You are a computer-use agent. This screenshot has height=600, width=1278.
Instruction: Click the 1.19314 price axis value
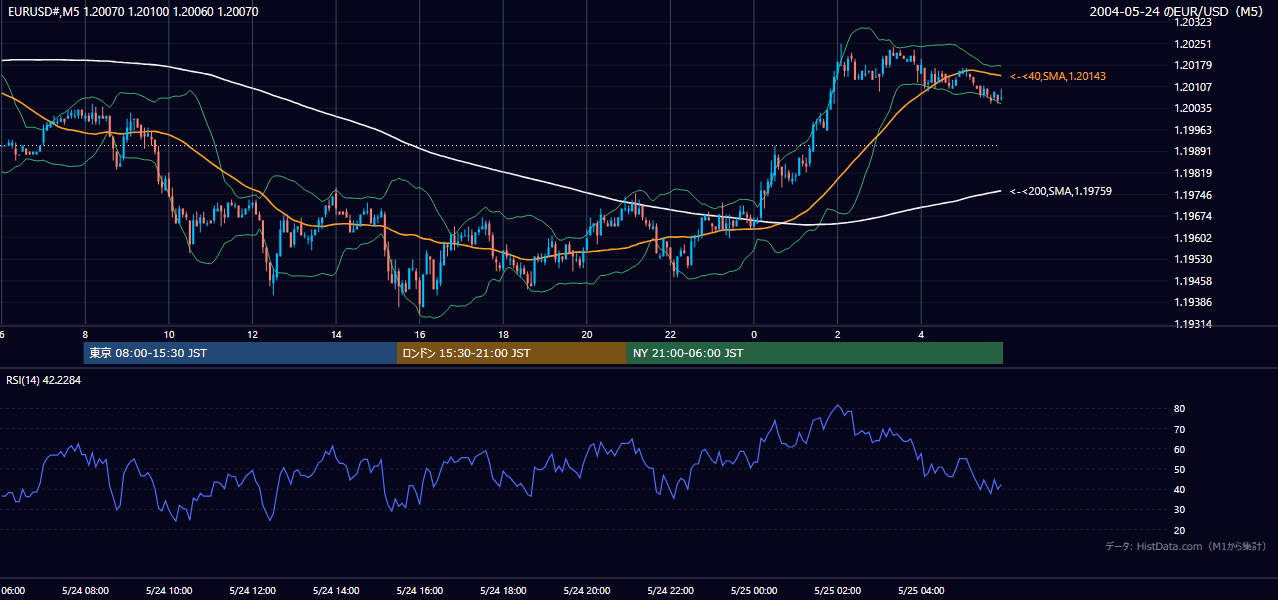[x=1193, y=324]
